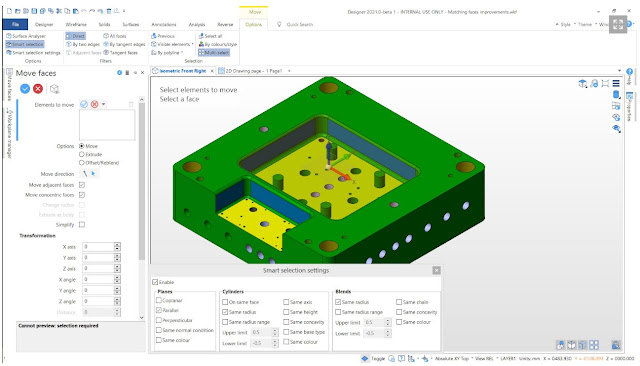Click the Undo arrow in quick access toolbar
The width and height of the screenshot is (640, 366).
[84, 11]
